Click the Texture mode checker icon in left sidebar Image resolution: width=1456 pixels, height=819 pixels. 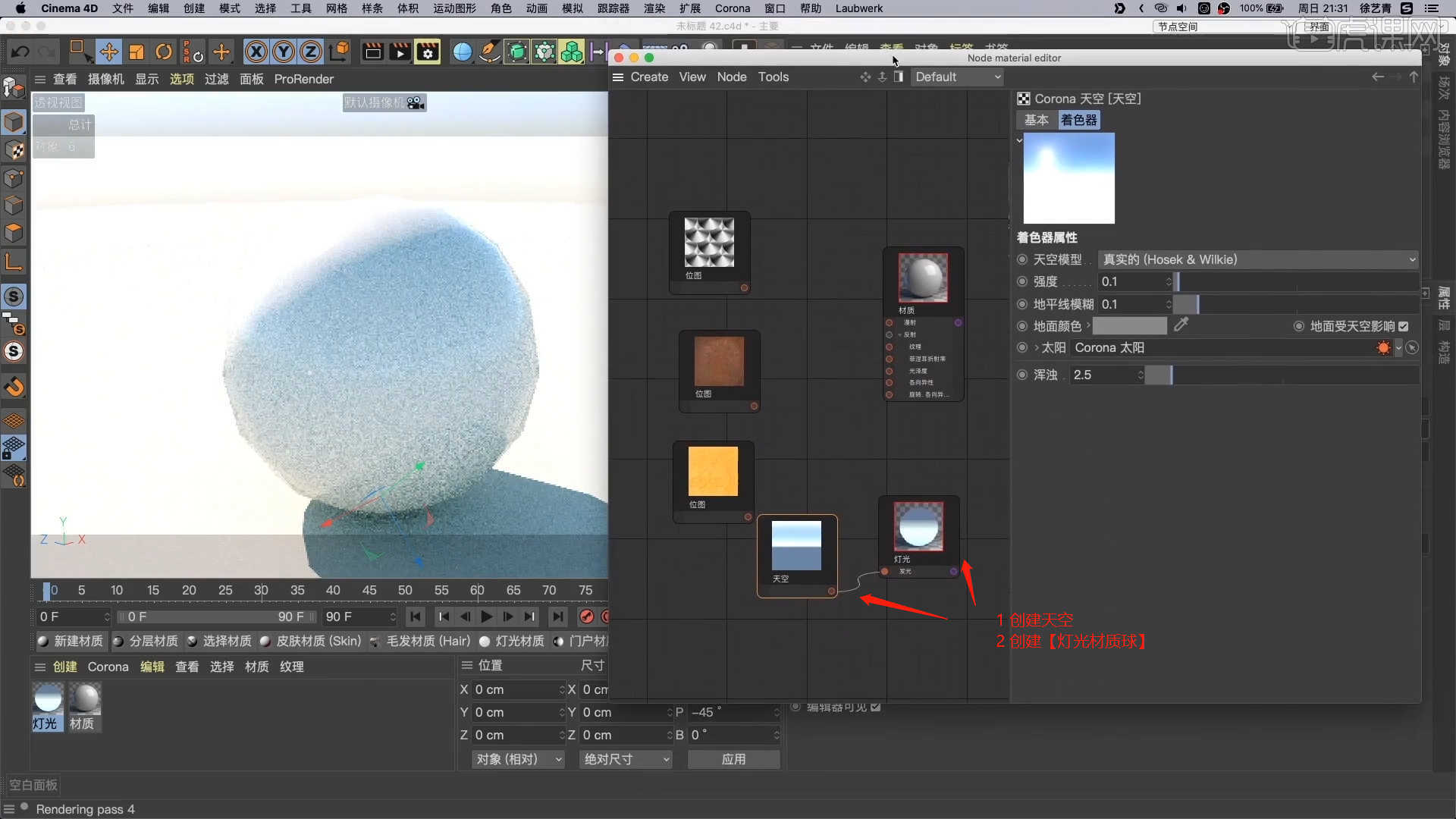(x=14, y=149)
